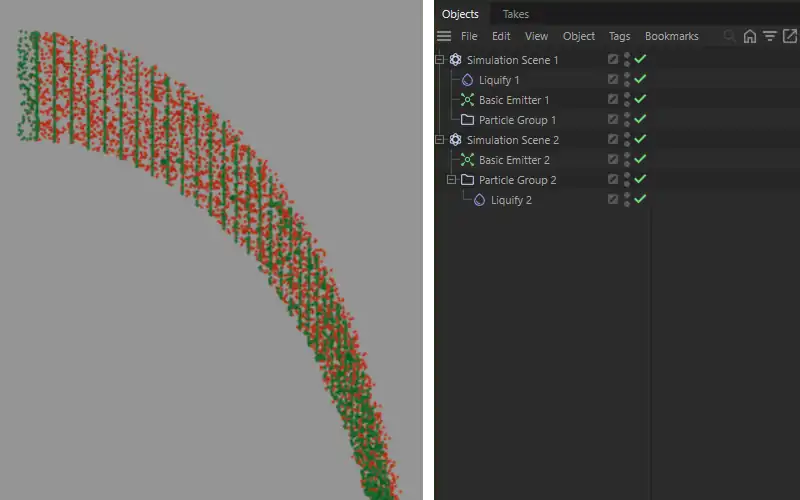Viewport: 800px width, 500px height.
Task: Open the Tags menu
Action: (x=619, y=36)
